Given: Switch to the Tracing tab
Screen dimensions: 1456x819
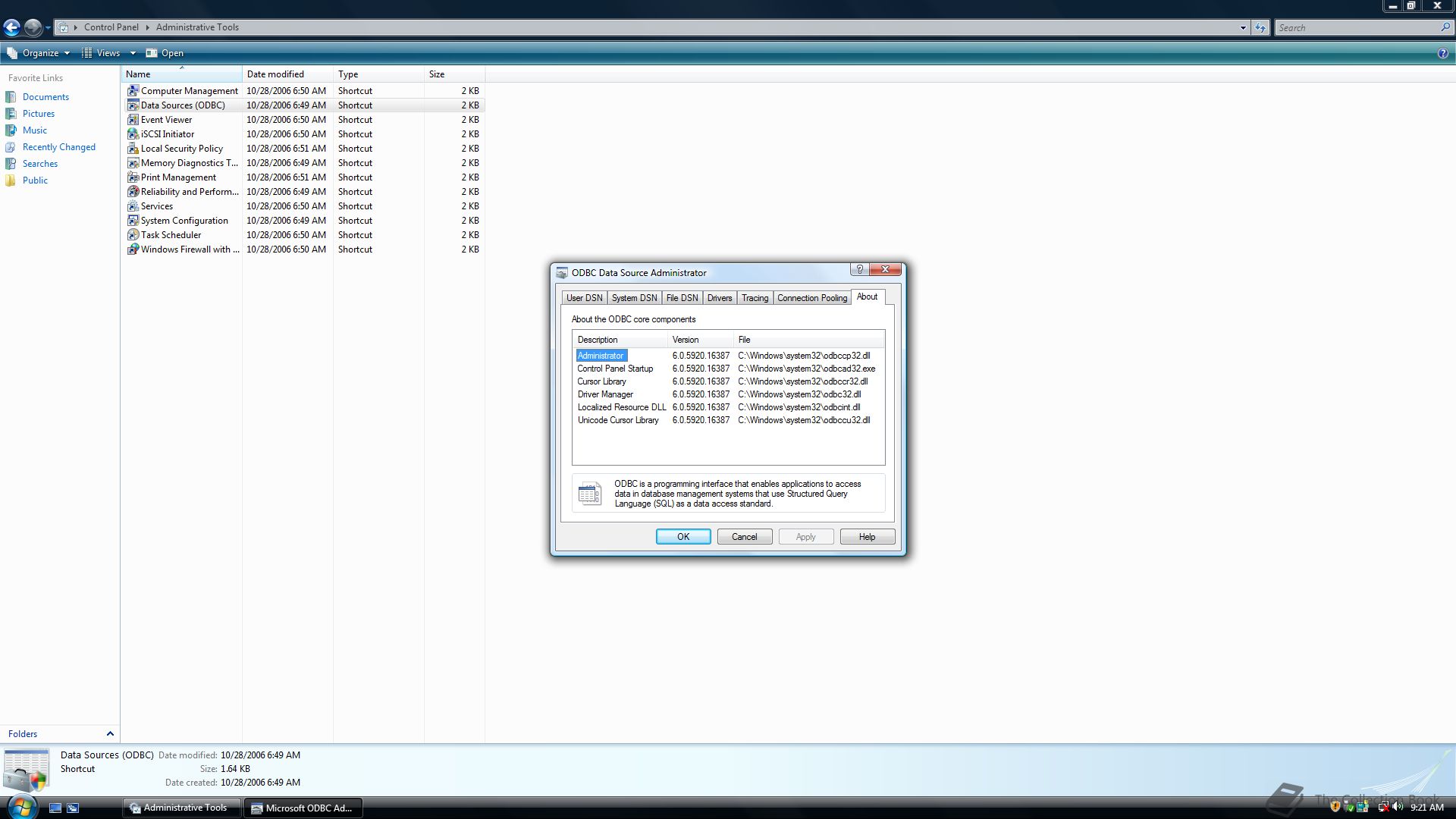Looking at the screenshot, I should click(755, 298).
